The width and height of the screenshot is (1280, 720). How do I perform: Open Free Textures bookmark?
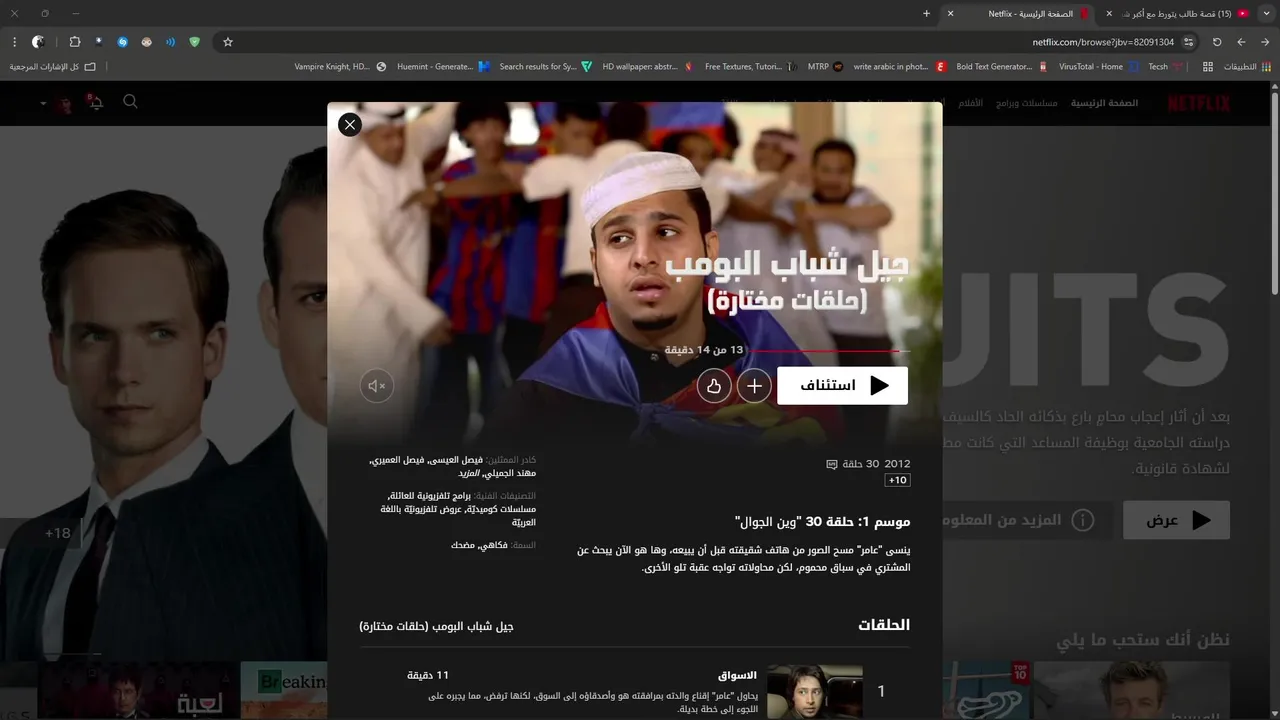pyautogui.click(x=749, y=67)
